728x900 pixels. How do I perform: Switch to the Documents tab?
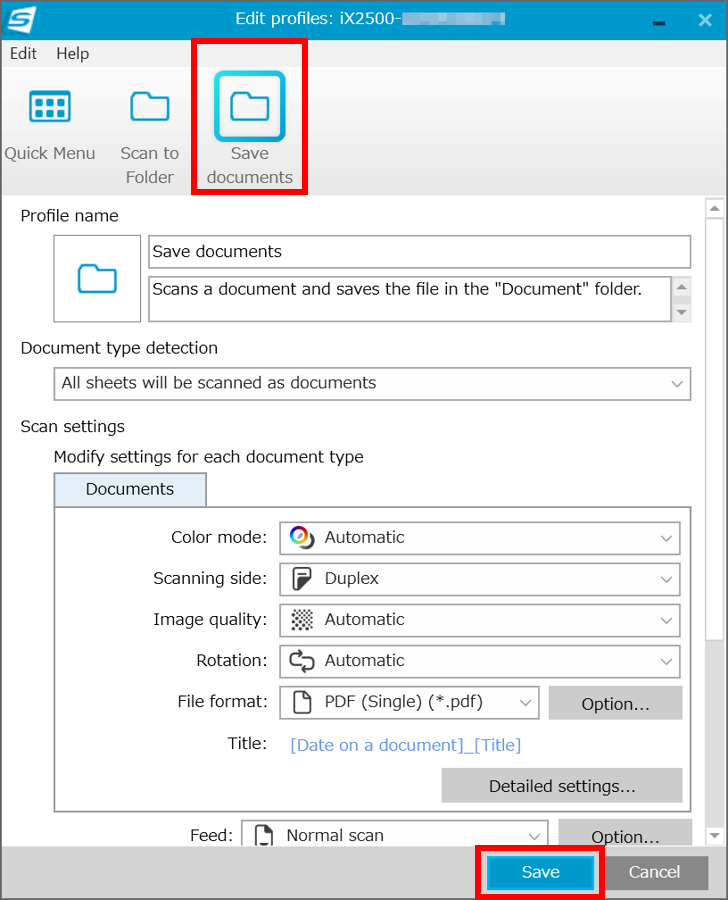tap(130, 489)
